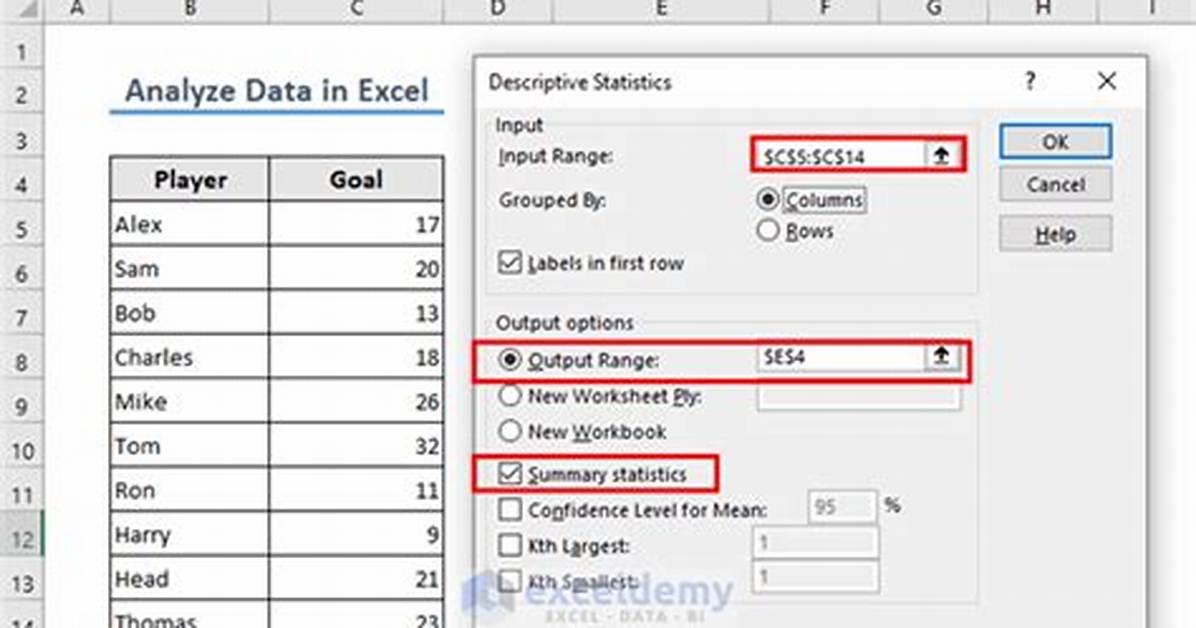This screenshot has width=1196, height=628.
Task: Select the Columns grouping radio button
Action: click(767, 199)
